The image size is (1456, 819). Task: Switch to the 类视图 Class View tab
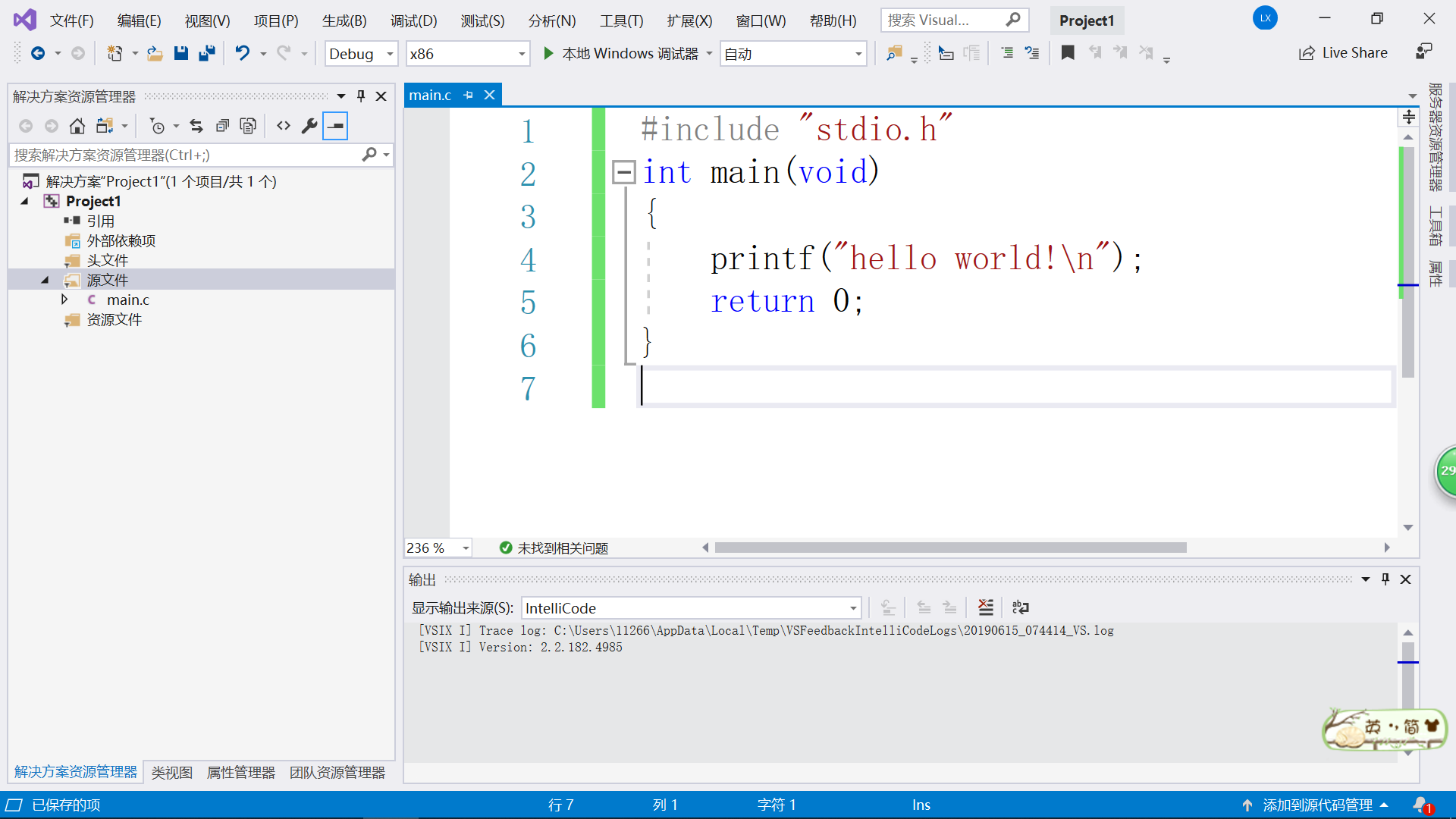click(x=172, y=772)
